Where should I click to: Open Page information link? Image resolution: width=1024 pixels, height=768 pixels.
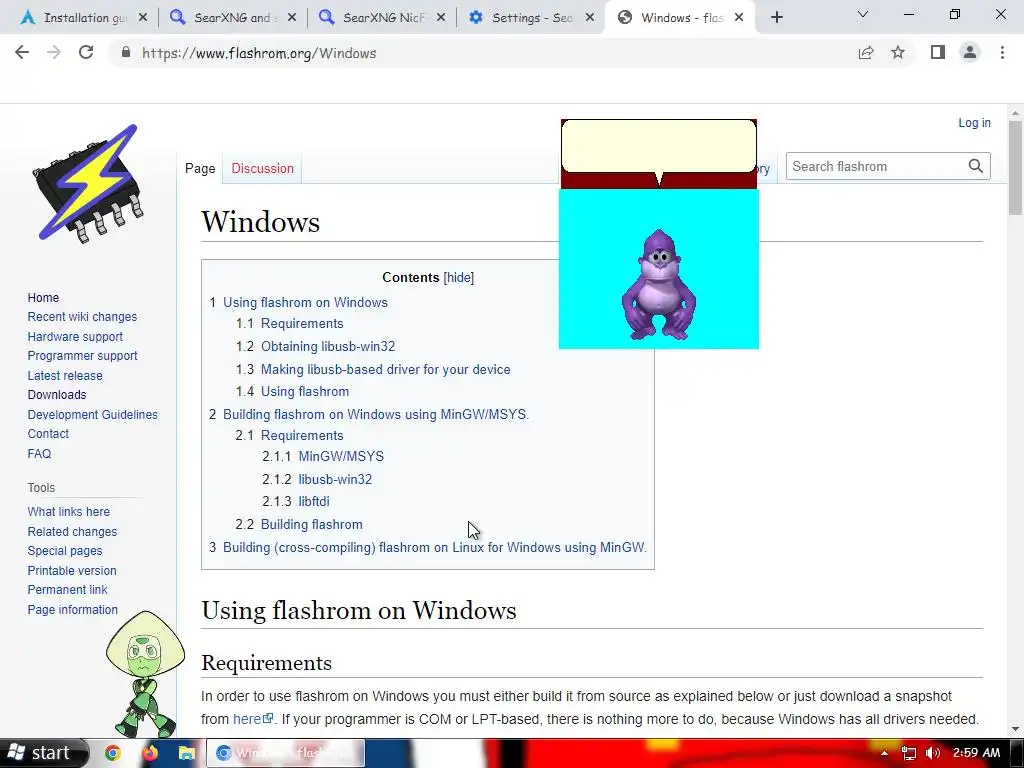(72, 610)
